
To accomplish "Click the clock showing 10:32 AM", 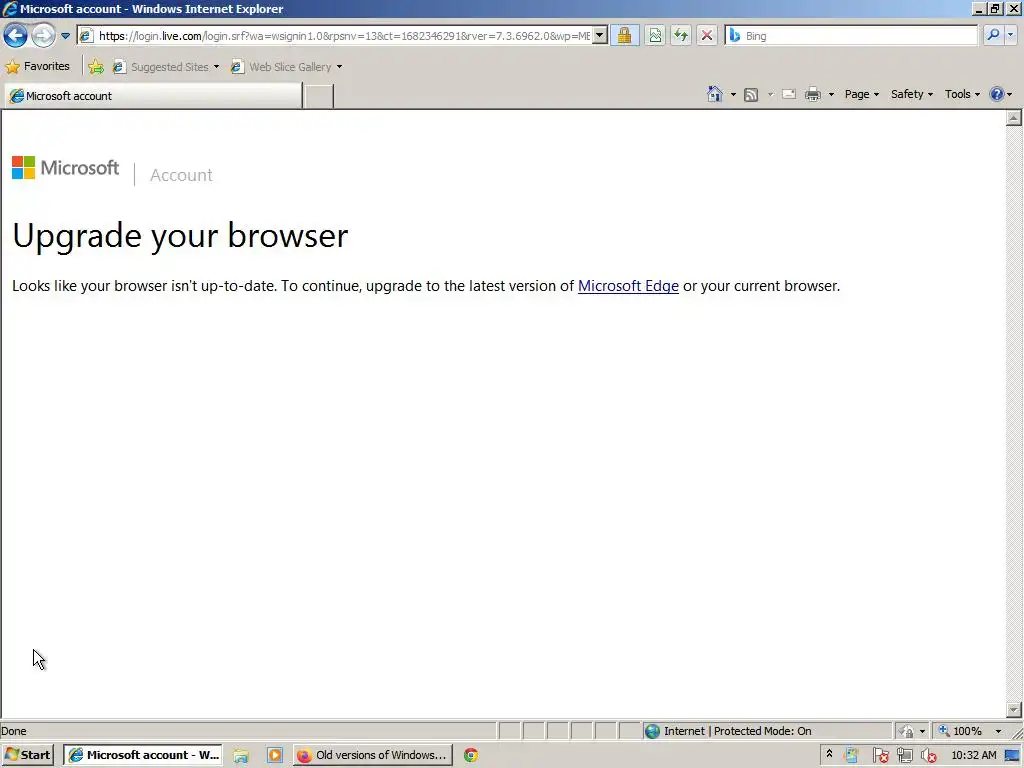I will (974, 755).
